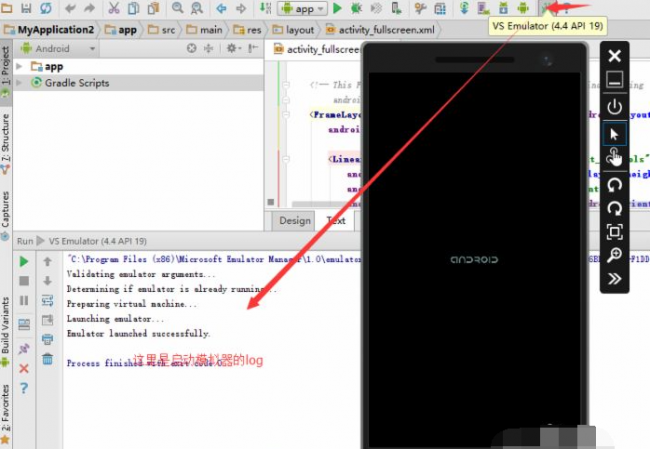Click the Copy icon in the toolbar
This screenshot has width=650, height=449.
tap(133, 7)
